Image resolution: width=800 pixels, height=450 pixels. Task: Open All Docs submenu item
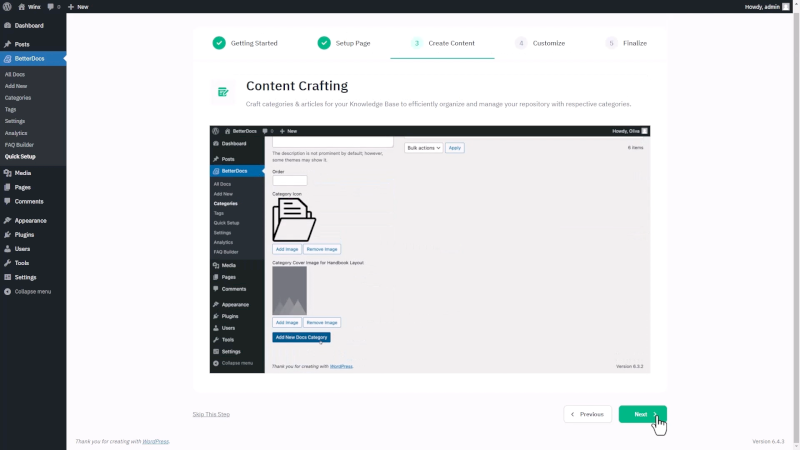click(x=15, y=74)
